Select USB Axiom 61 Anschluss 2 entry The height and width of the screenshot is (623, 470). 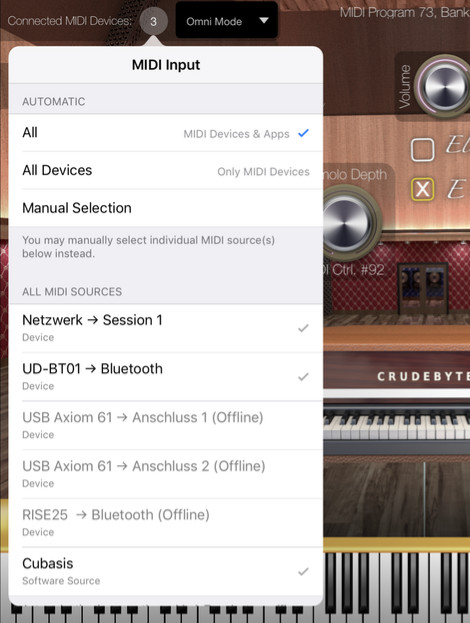click(166, 474)
